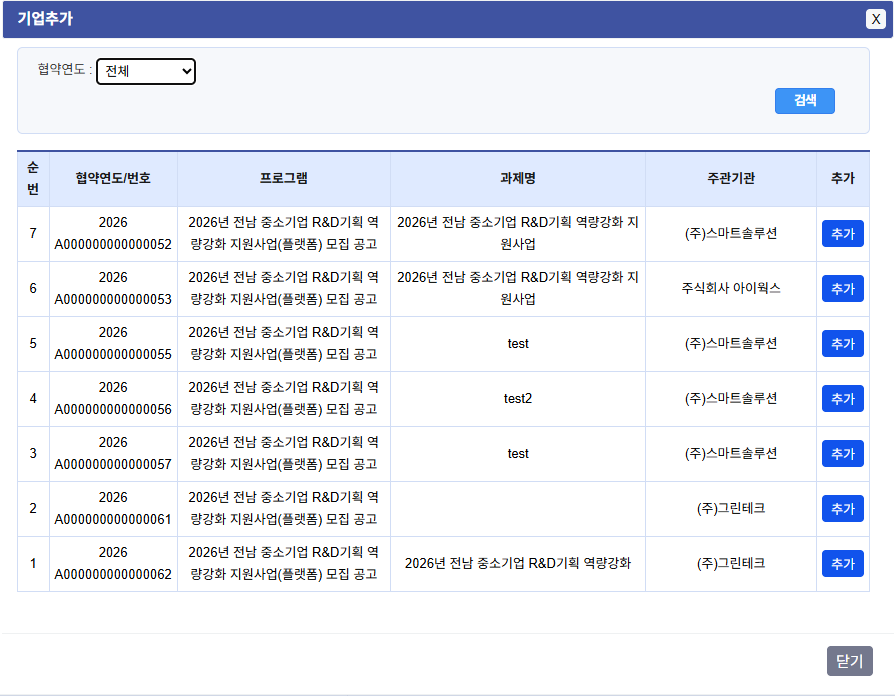Select 주식회사 아이웍스 organization cell
Image resolution: width=895 pixels, height=696 pixels.
731,288
